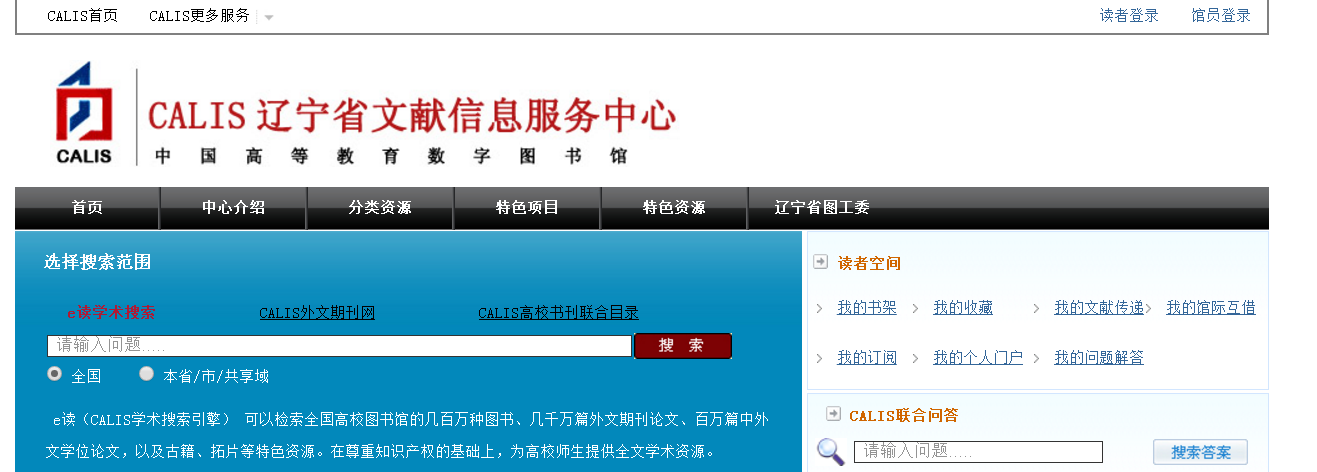The height and width of the screenshot is (472, 1317).
Task: Click the 读者空间 heading
Action: pyautogui.click(x=869, y=263)
